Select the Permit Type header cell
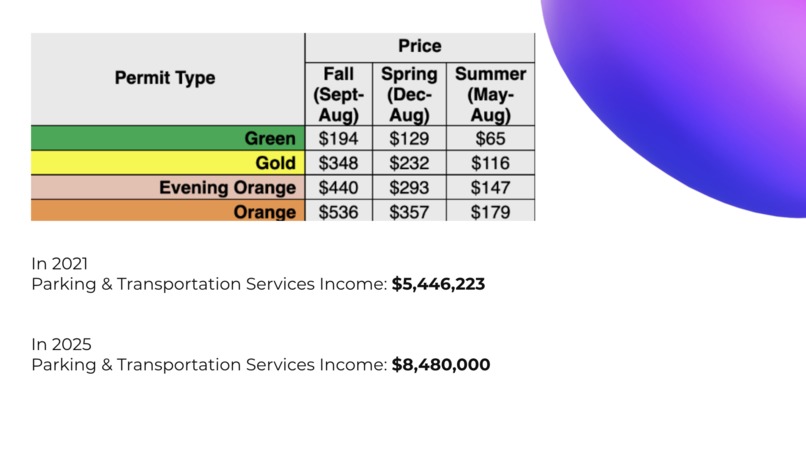This screenshot has height=452, width=806. point(168,78)
